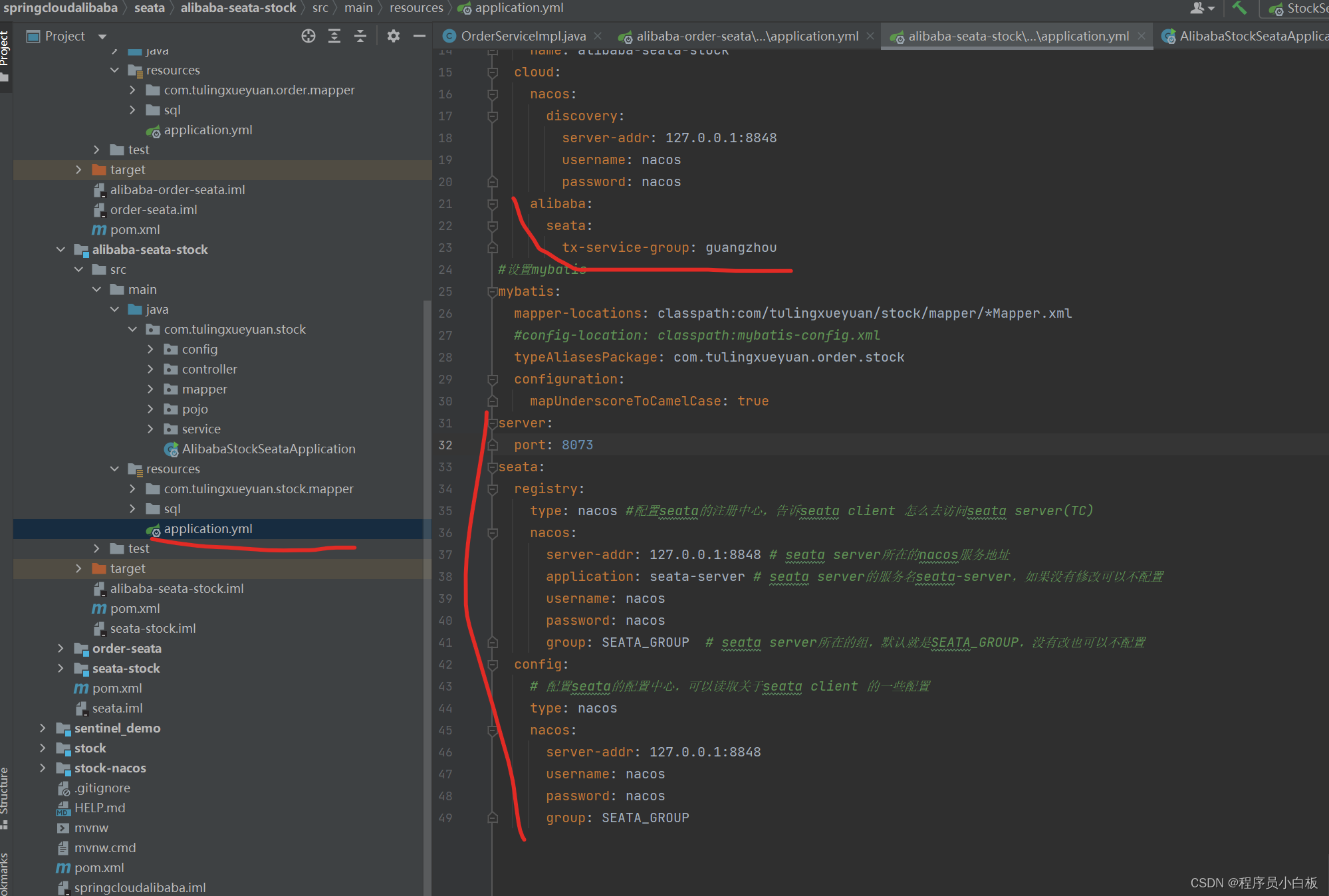Viewport: 1329px width, 896px height.
Task: Open the Project view dropdown arrow
Action: pyautogui.click(x=102, y=37)
